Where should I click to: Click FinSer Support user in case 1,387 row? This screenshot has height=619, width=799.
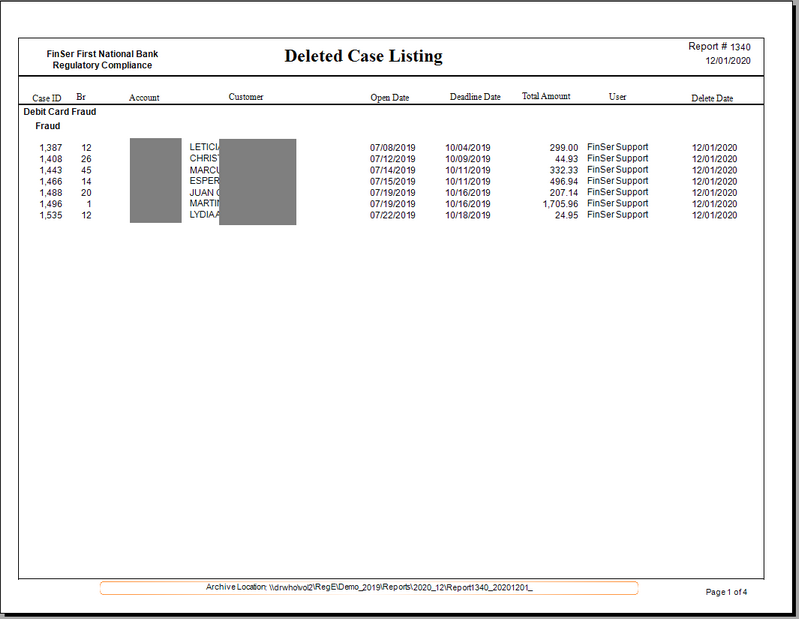point(618,147)
